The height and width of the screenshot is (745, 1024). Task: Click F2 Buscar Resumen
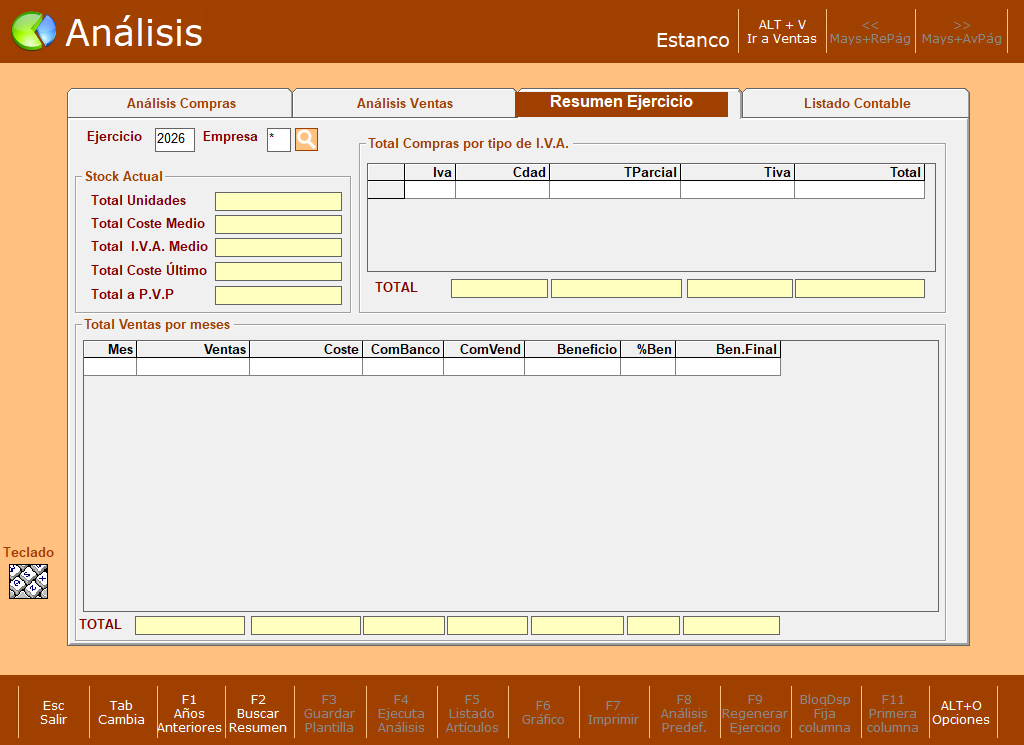coord(258,713)
